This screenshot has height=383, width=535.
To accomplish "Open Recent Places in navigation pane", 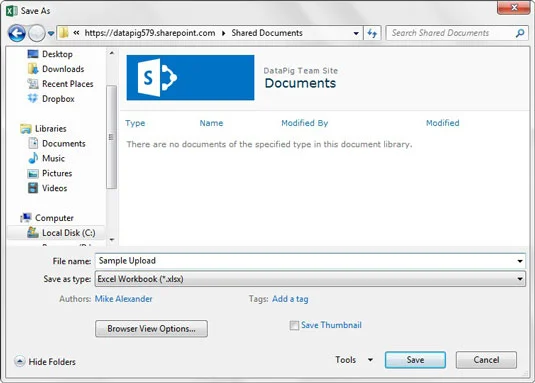I will [68, 84].
